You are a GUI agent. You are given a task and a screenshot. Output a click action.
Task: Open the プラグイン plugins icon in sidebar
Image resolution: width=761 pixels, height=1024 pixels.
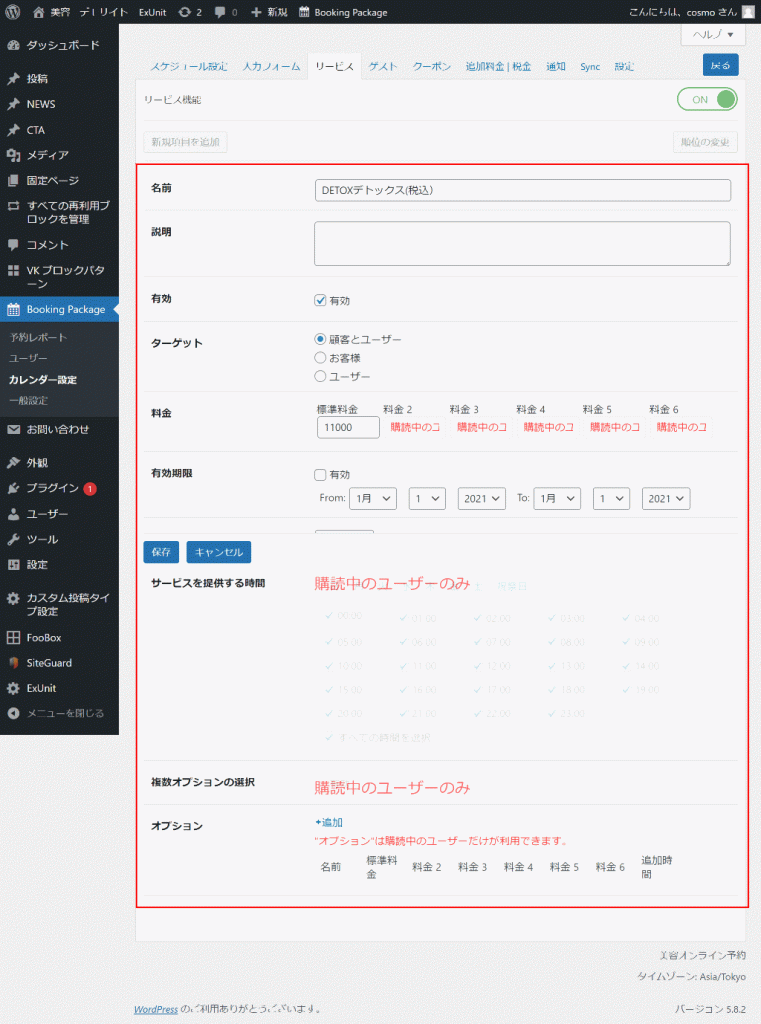[x=13, y=488]
